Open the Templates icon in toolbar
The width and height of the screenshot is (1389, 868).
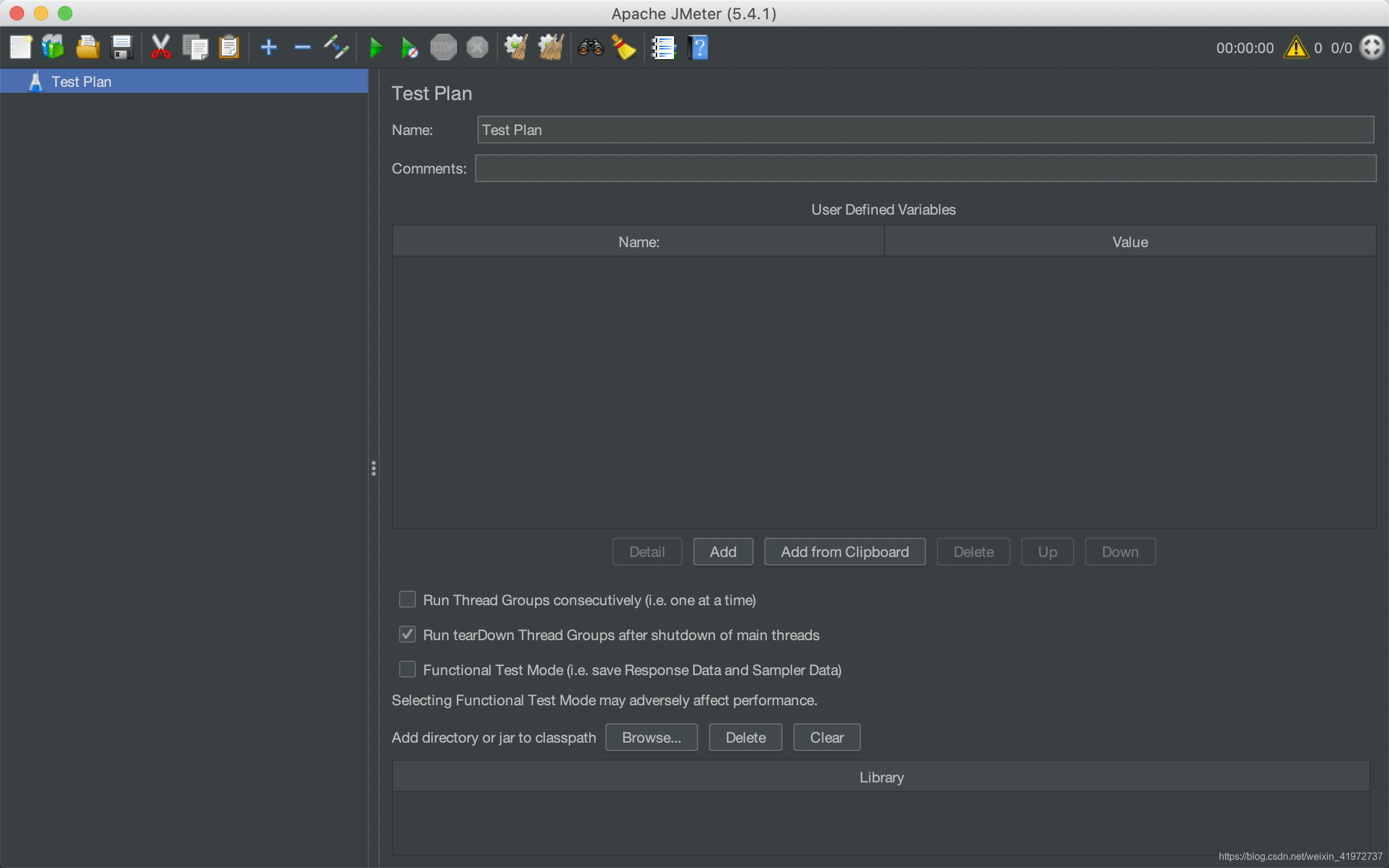click(53, 47)
